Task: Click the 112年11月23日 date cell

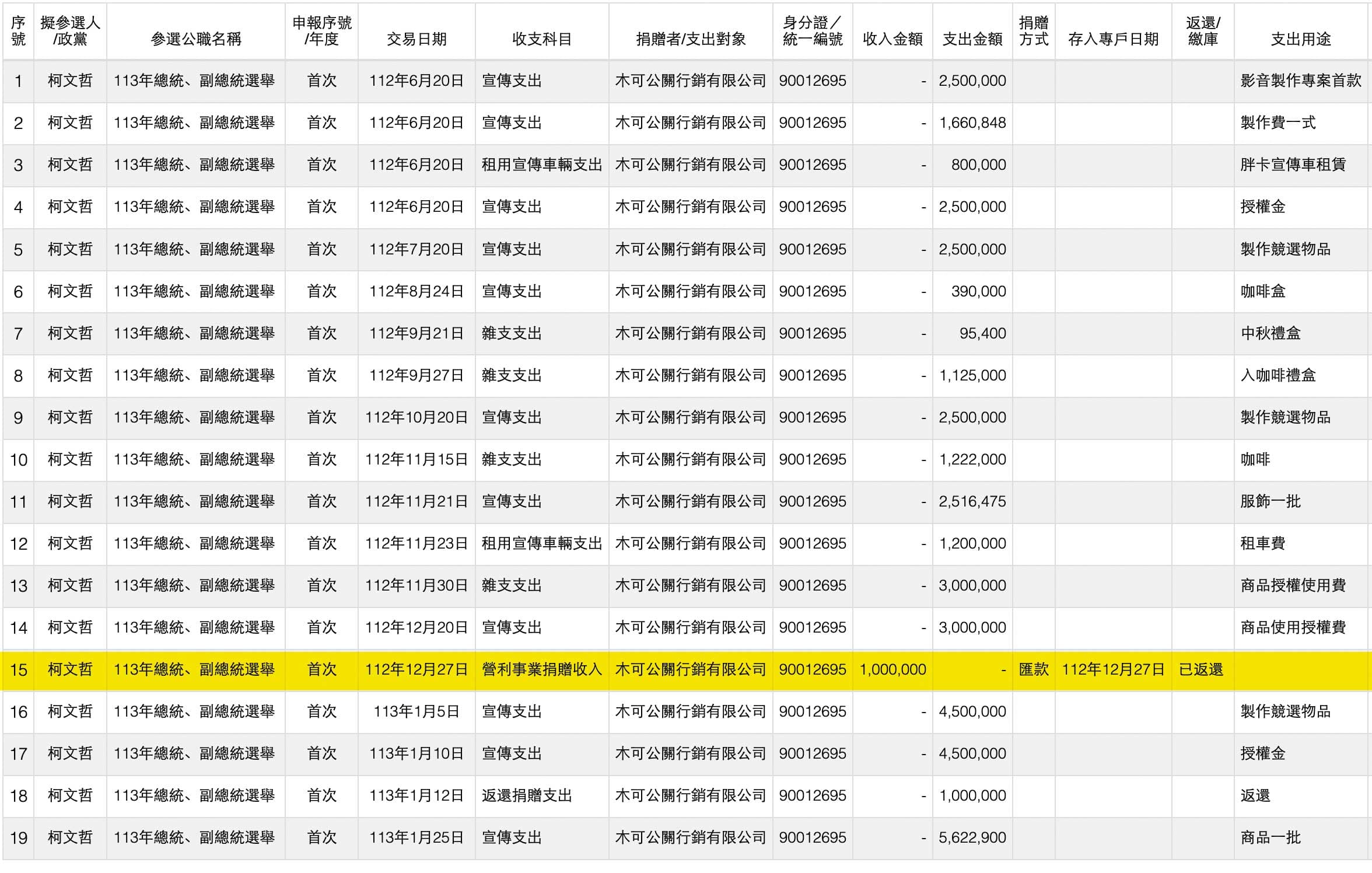Action: 416,543
